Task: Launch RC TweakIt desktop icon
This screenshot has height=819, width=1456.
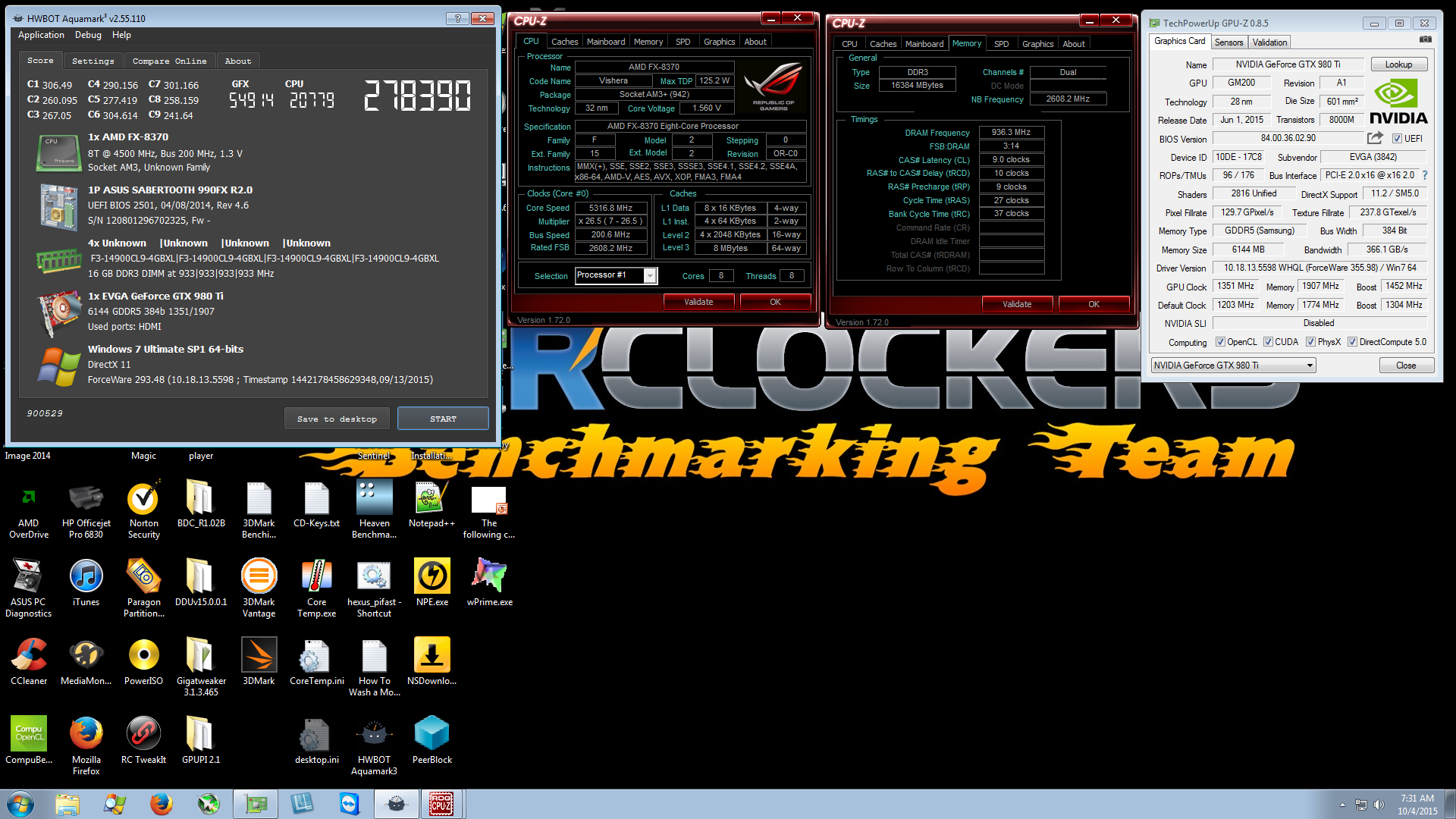Action: (x=144, y=740)
